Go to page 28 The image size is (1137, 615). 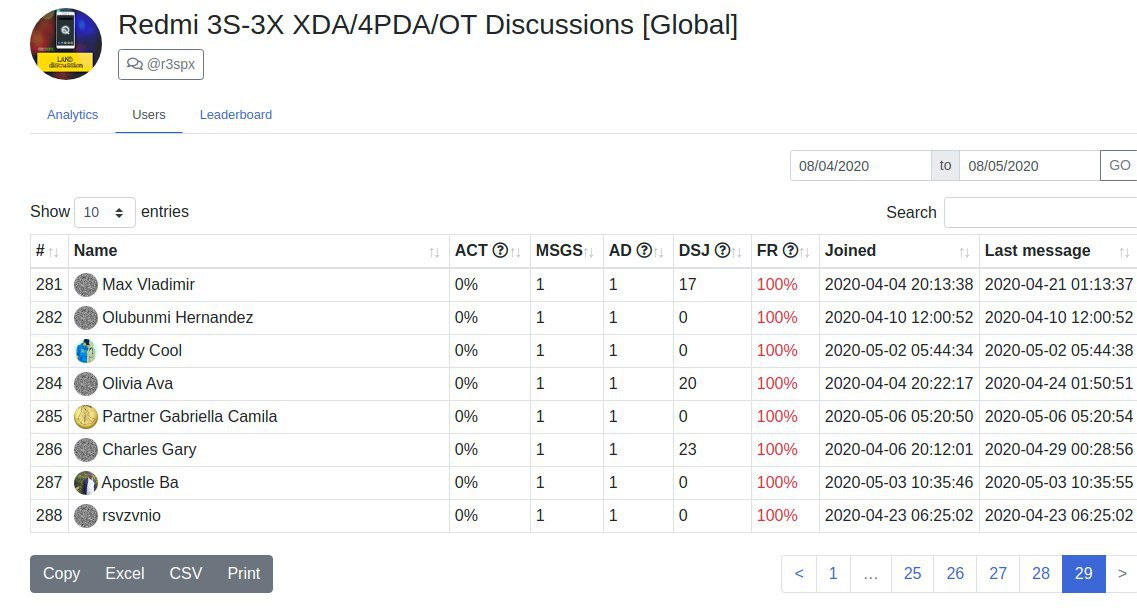click(x=1041, y=574)
